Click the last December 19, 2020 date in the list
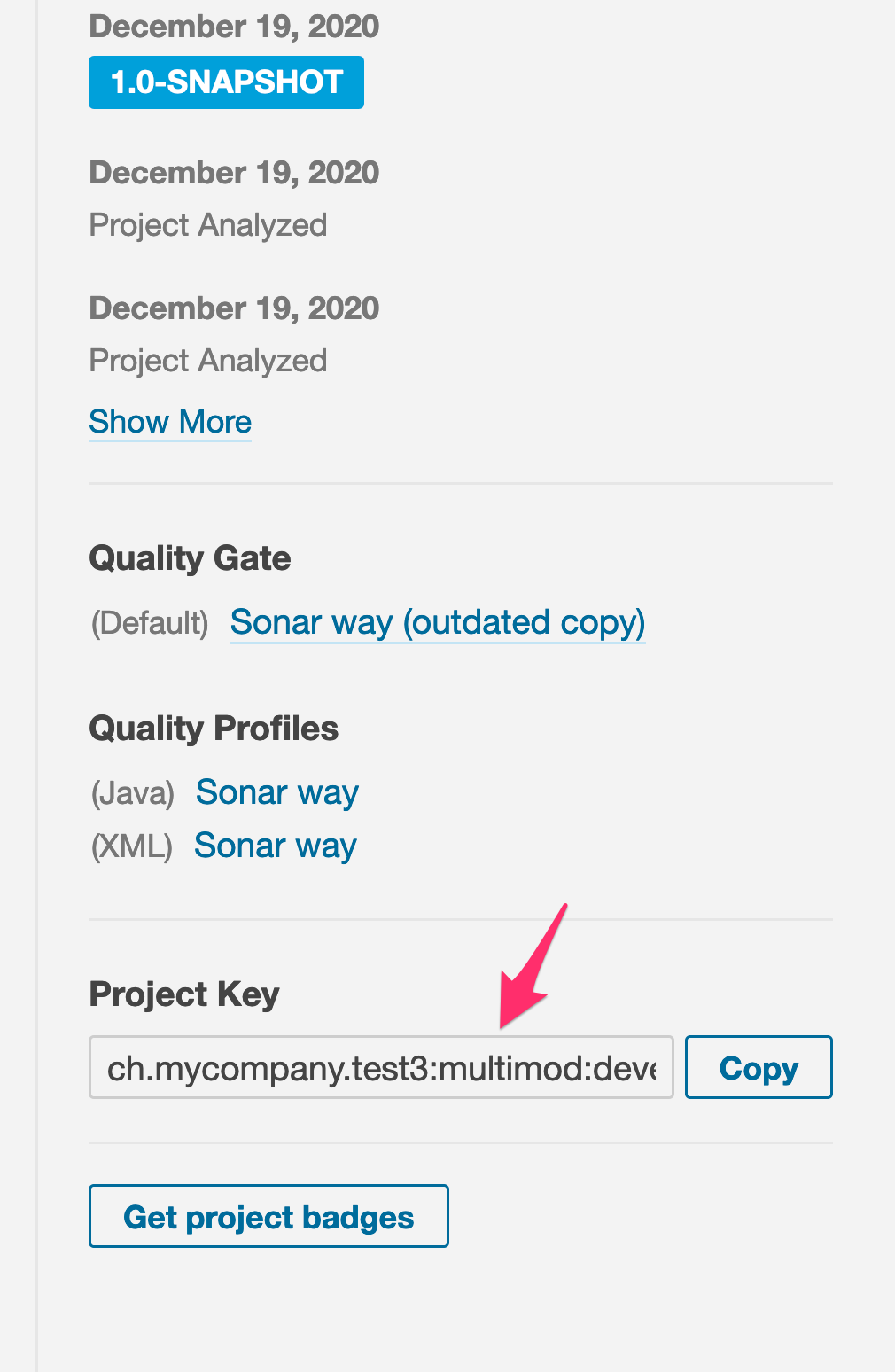Image resolution: width=895 pixels, height=1372 pixels. [234, 308]
